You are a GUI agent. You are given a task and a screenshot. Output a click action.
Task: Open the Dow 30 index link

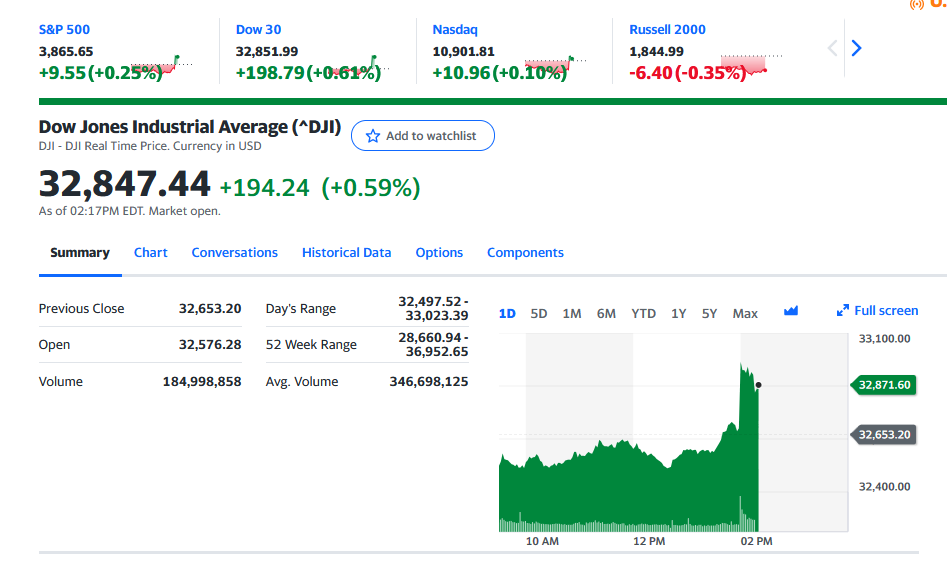[x=258, y=30]
